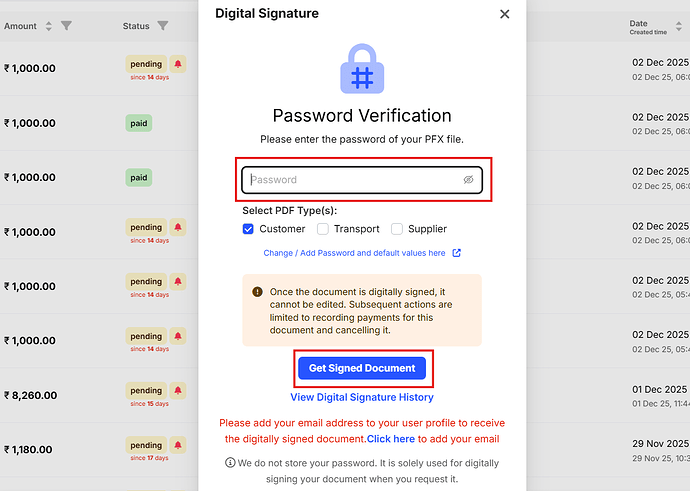Click the bell icon on the ₹ 1,180.00 row
This screenshot has height=491, width=690.
point(178,446)
